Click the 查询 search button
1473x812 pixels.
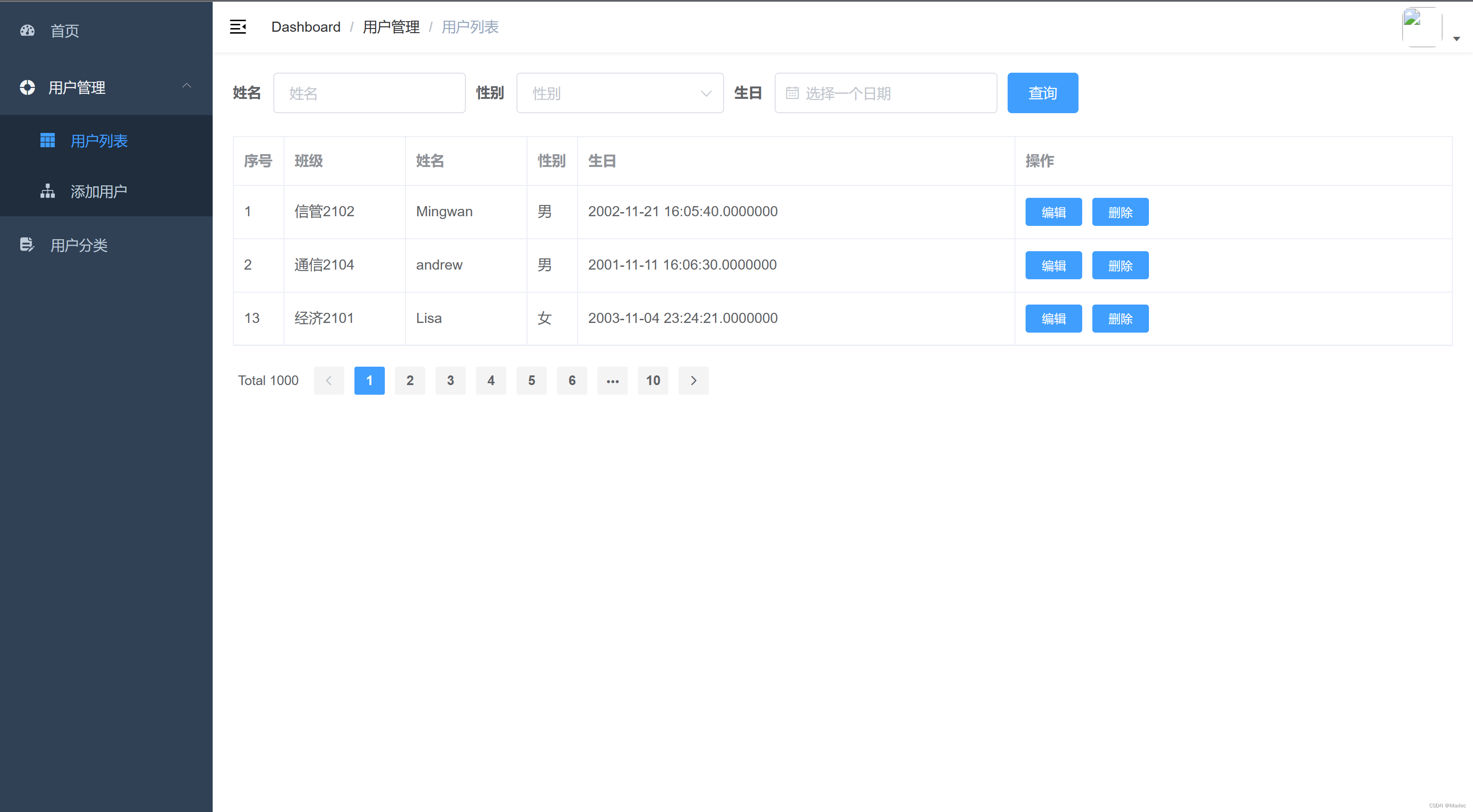click(x=1043, y=92)
